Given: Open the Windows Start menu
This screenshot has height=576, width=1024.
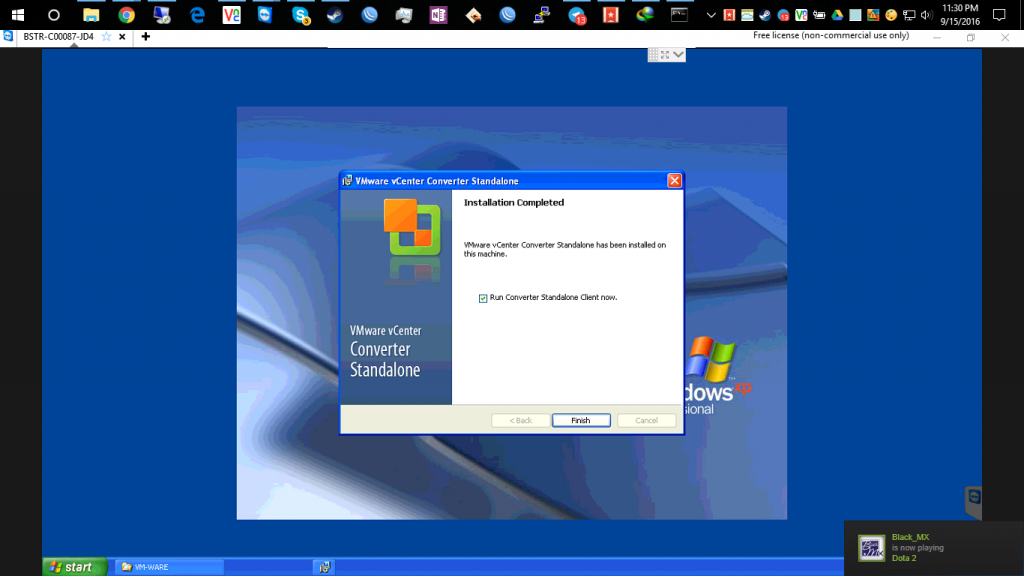Looking at the screenshot, I should point(18,14).
